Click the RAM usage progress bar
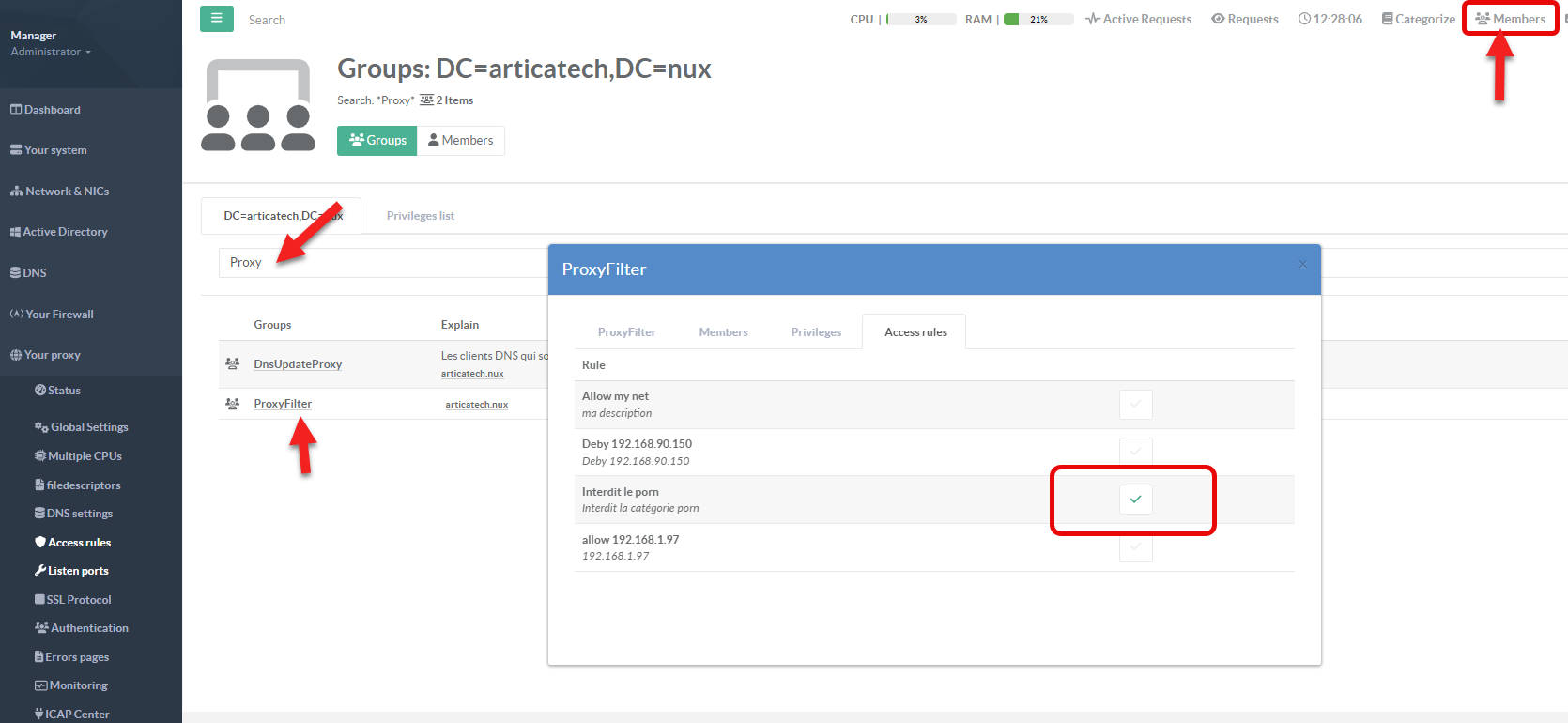Image resolution: width=1568 pixels, height=723 pixels. pyautogui.click(x=1038, y=19)
